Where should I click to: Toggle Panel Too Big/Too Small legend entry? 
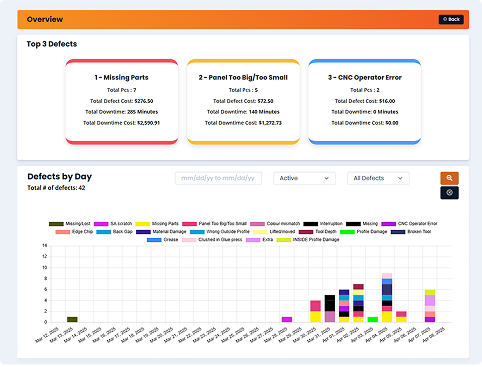click(214, 224)
